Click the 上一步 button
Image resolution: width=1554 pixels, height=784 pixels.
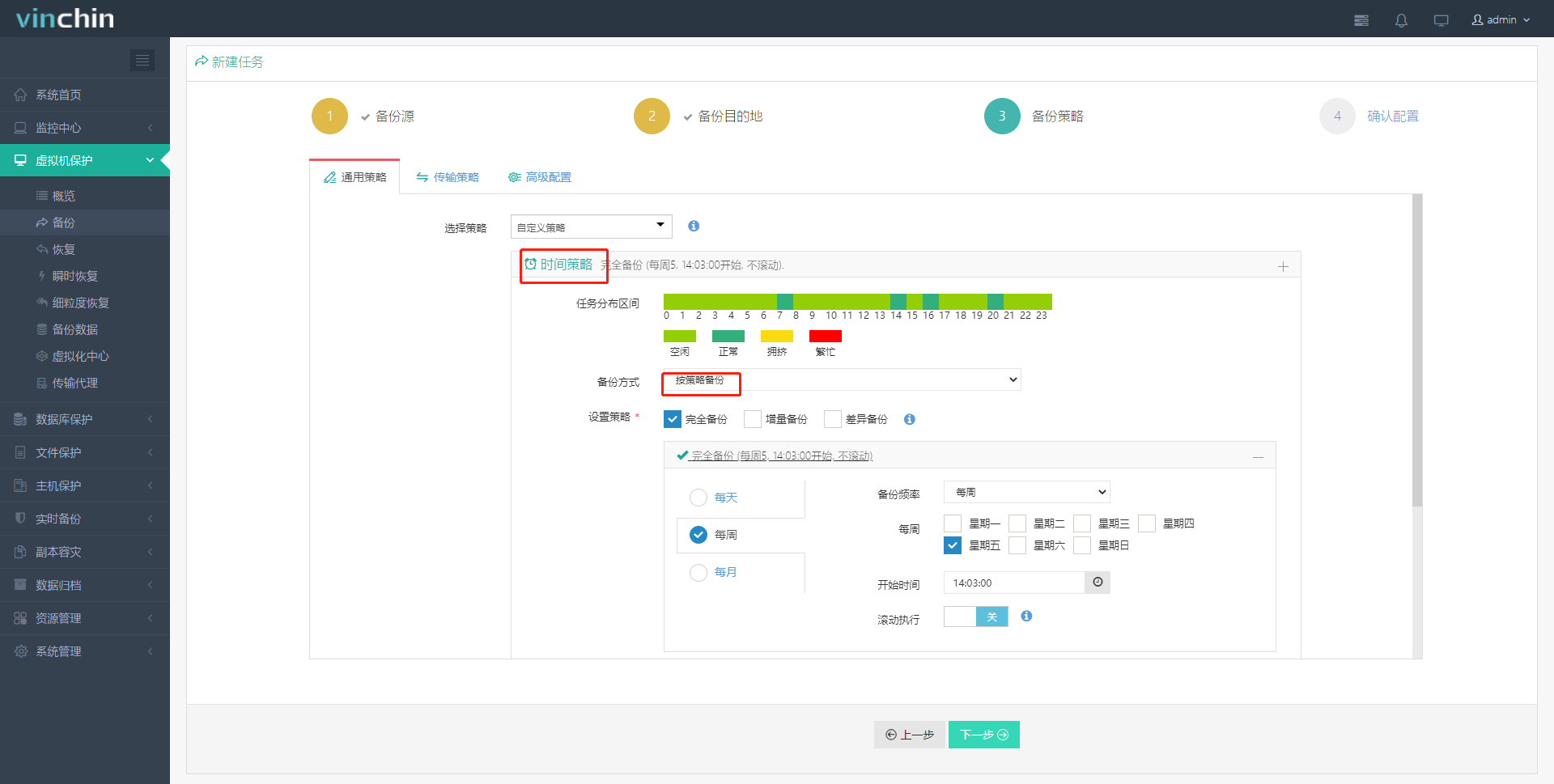[x=910, y=735]
